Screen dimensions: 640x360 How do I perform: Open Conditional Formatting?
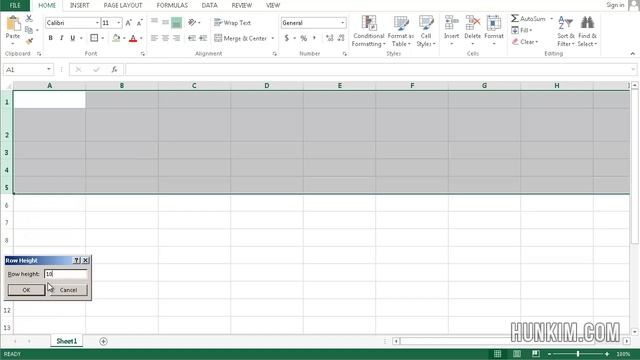(369, 32)
